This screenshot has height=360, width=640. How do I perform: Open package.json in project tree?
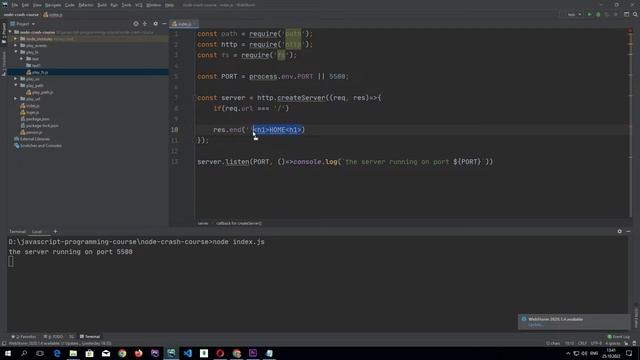[35, 119]
